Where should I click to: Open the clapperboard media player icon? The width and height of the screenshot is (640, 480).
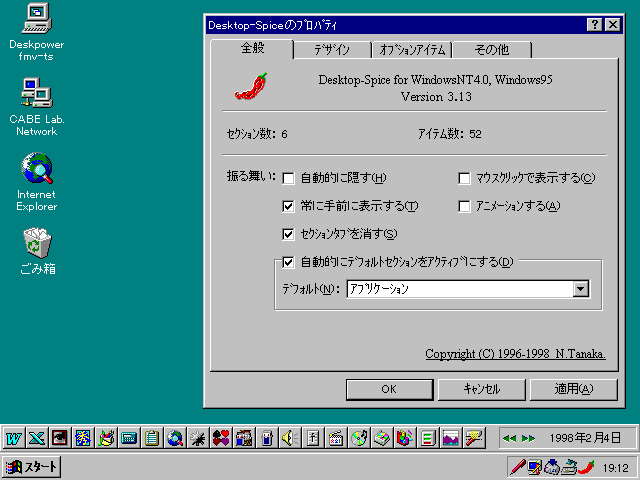click(336, 438)
